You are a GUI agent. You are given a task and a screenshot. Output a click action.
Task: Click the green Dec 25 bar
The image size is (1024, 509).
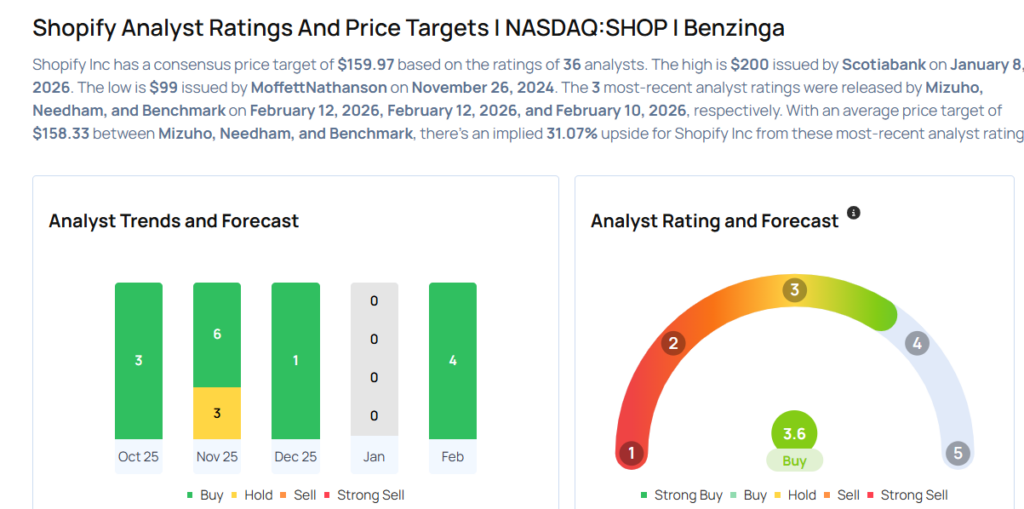pyautogui.click(x=295, y=360)
